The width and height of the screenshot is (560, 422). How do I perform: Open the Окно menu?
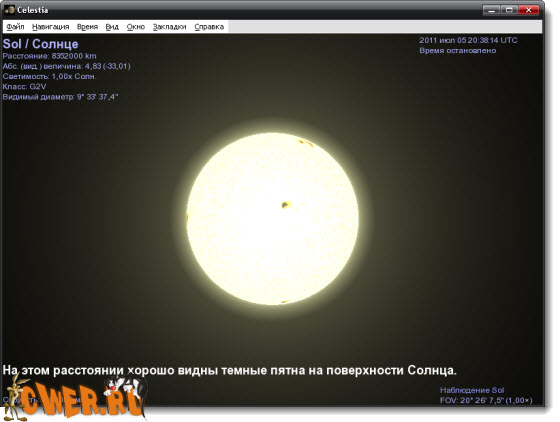point(136,27)
